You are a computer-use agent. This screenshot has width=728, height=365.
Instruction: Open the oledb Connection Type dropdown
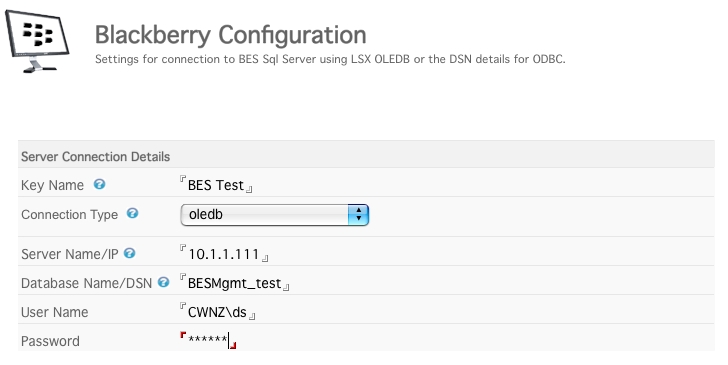[x=274, y=215]
